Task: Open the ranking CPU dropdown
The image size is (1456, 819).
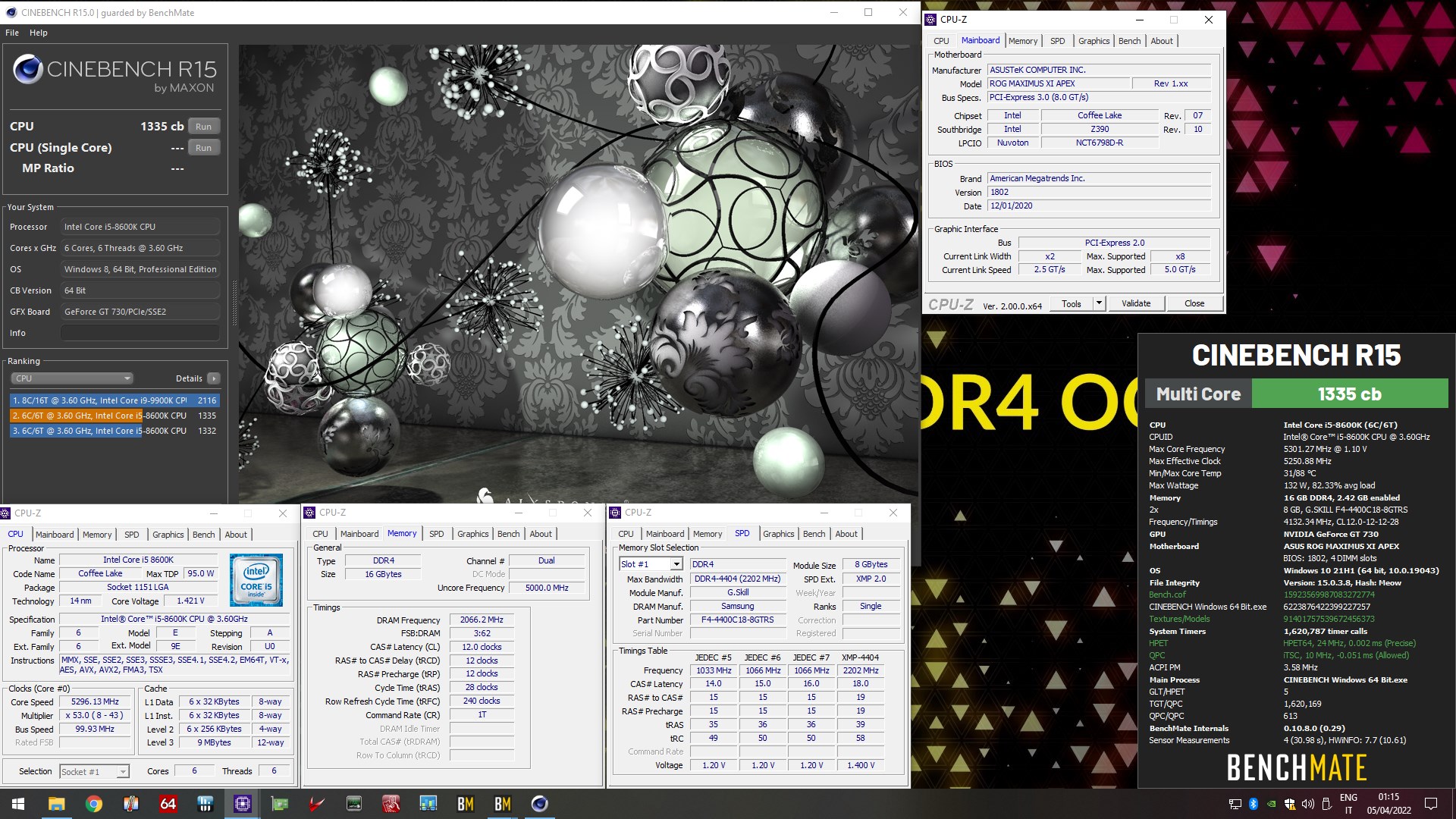Action: tap(72, 378)
